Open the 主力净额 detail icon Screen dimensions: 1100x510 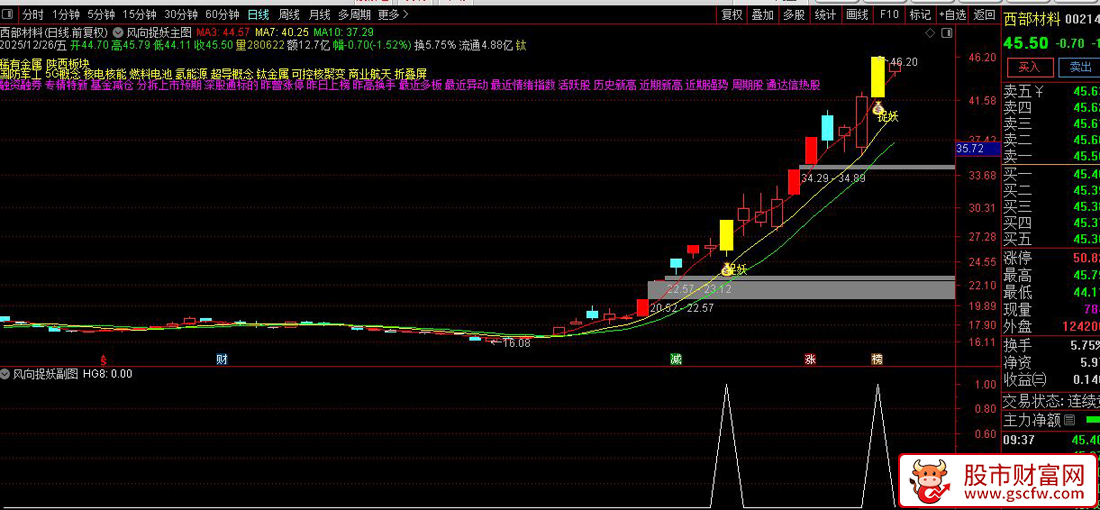pos(1070,420)
